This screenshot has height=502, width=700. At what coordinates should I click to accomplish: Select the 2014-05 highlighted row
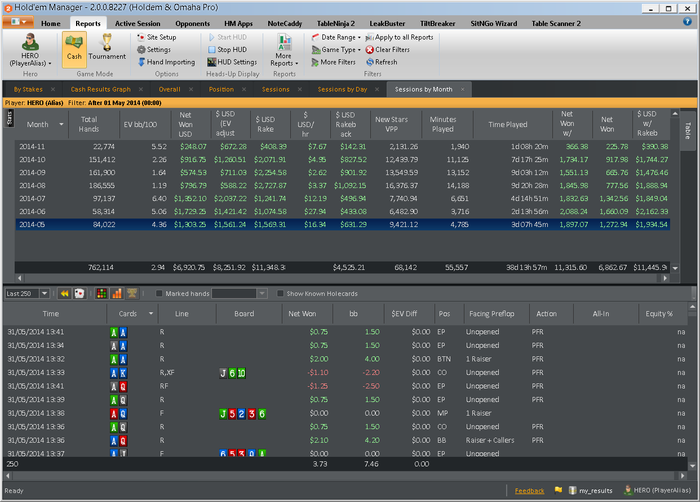click(x=342, y=224)
